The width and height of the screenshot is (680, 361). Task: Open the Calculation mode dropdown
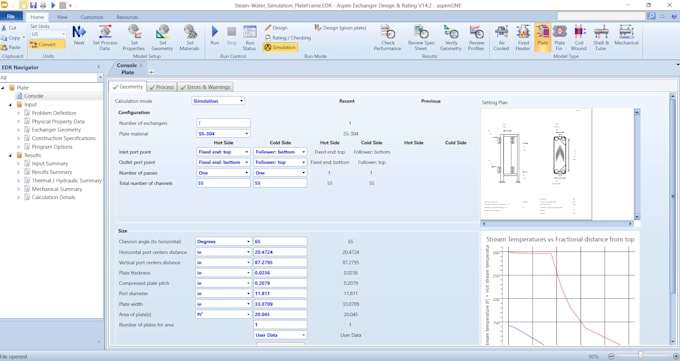(218, 101)
